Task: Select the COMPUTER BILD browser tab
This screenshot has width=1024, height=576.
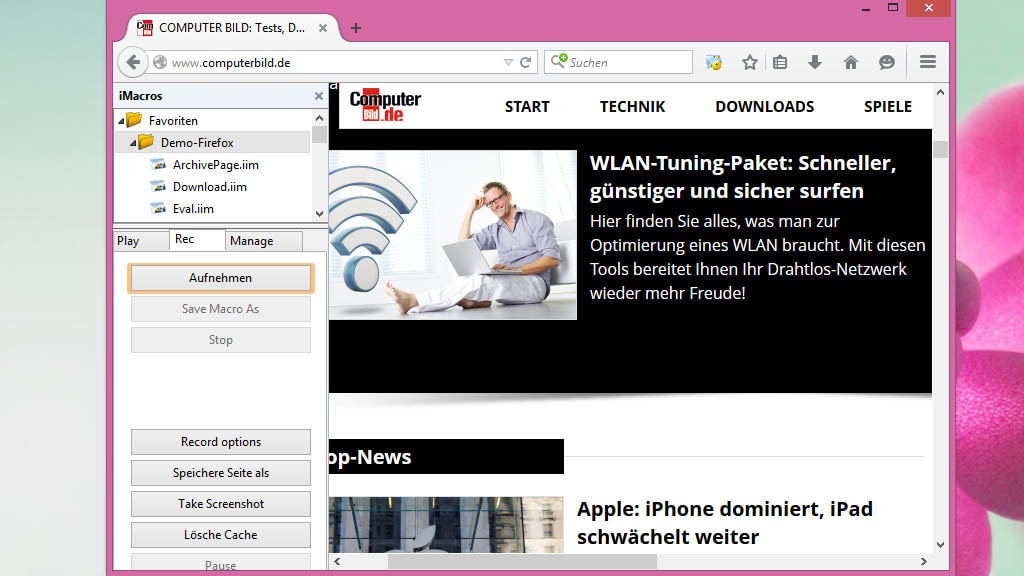Action: pyautogui.click(x=232, y=28)
